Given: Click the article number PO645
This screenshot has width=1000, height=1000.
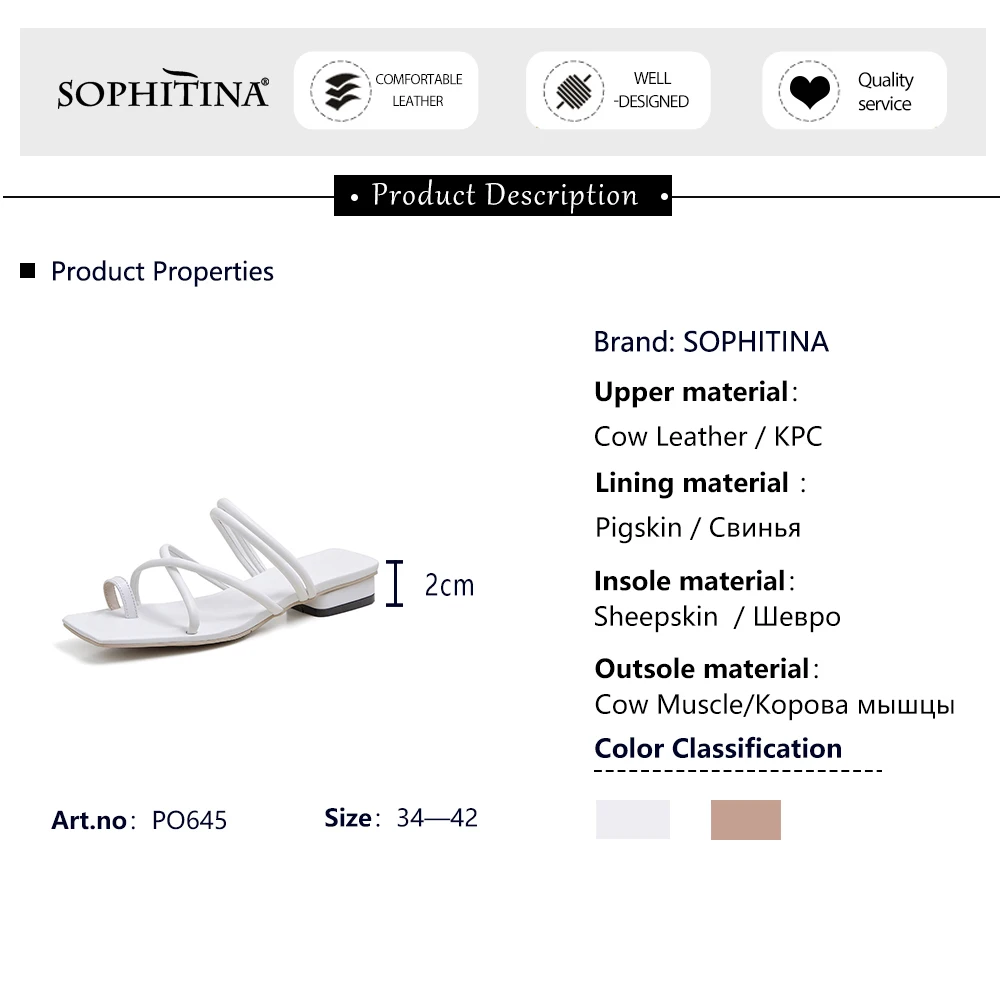Looking at the screenshot, I should (x=189, y=820).
